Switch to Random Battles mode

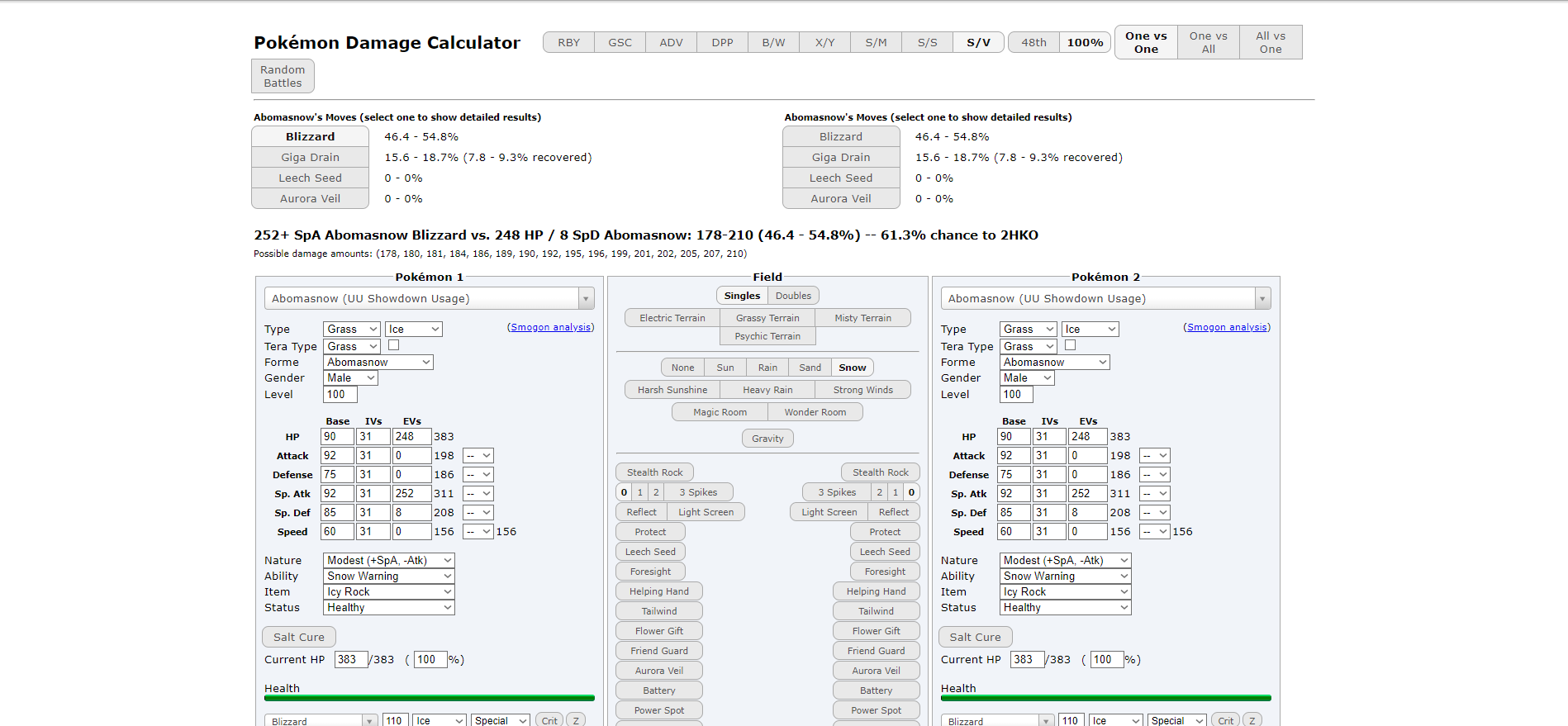283,76
